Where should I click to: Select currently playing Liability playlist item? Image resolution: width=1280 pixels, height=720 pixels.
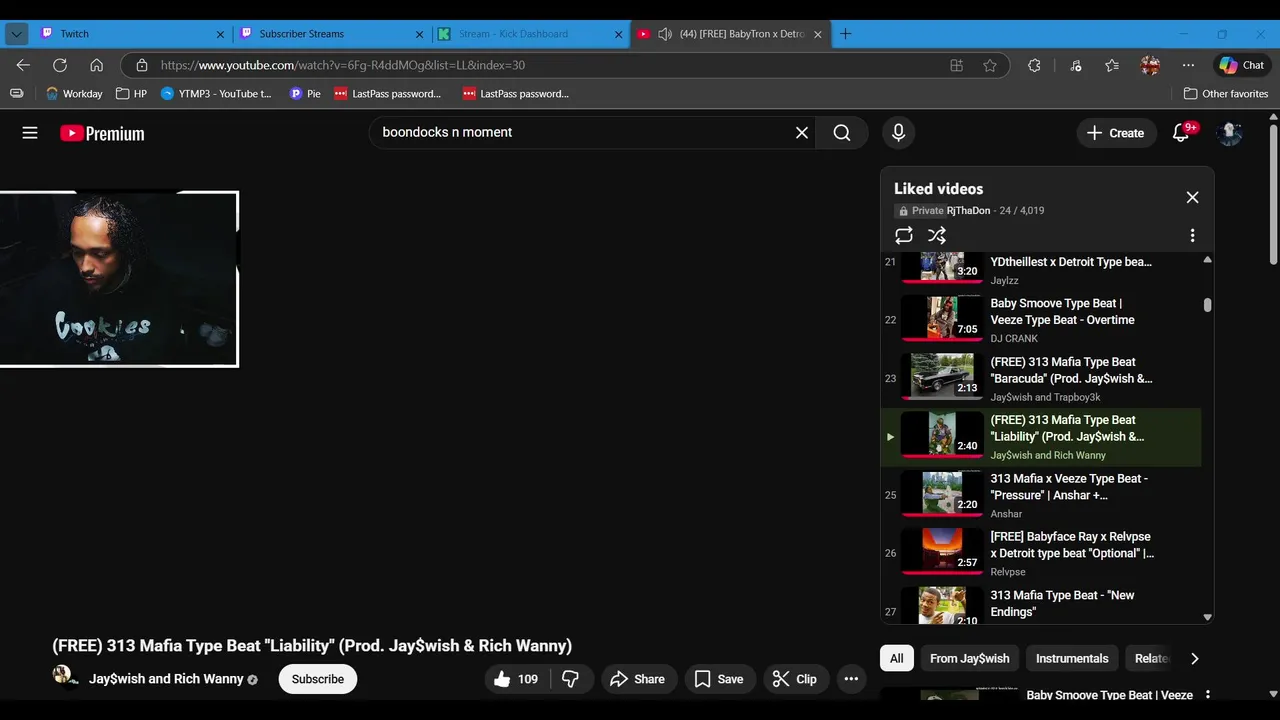coord(1041,437)
